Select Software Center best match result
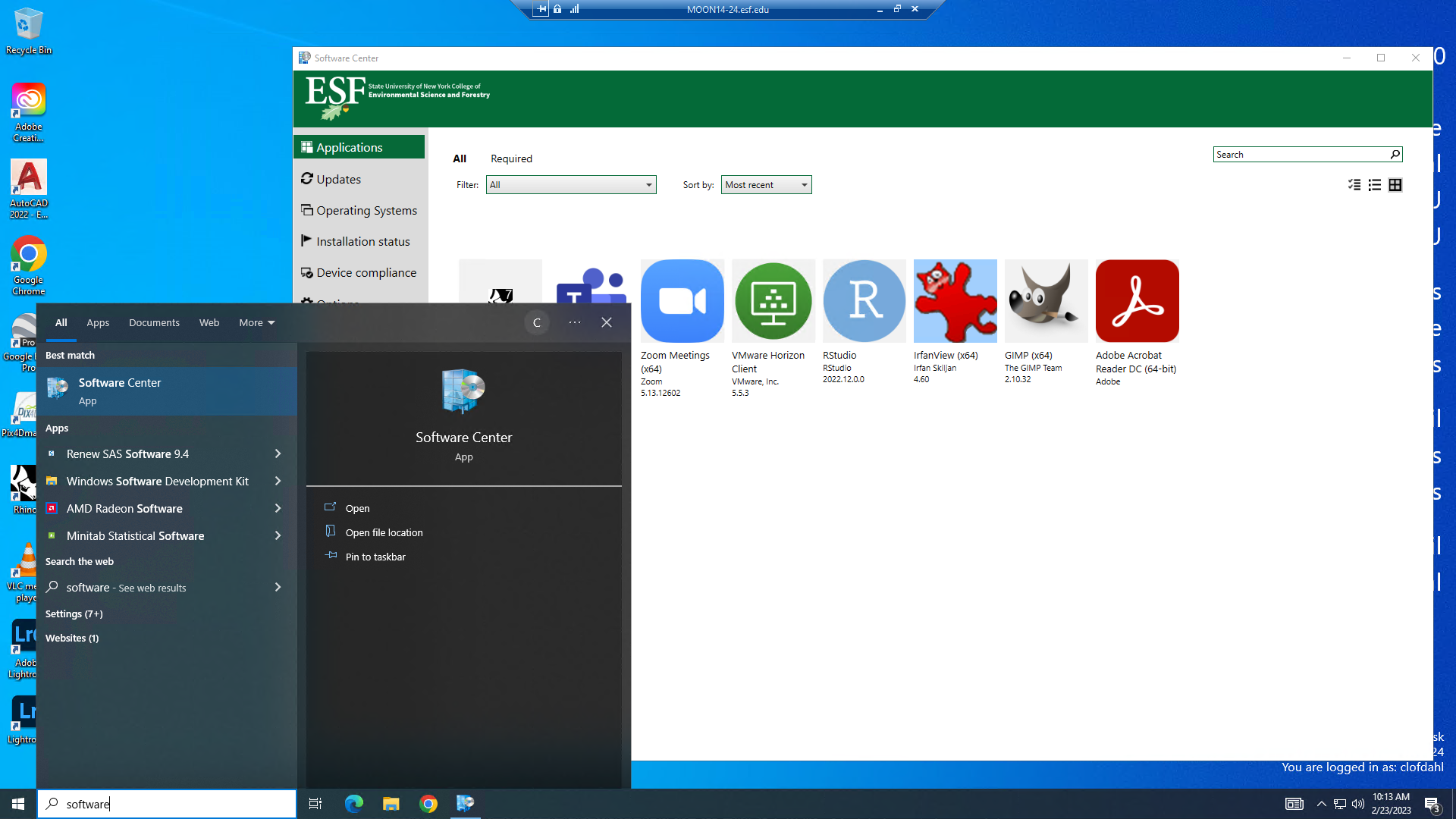Screen dimensions: 1456x819 point(167,391)
